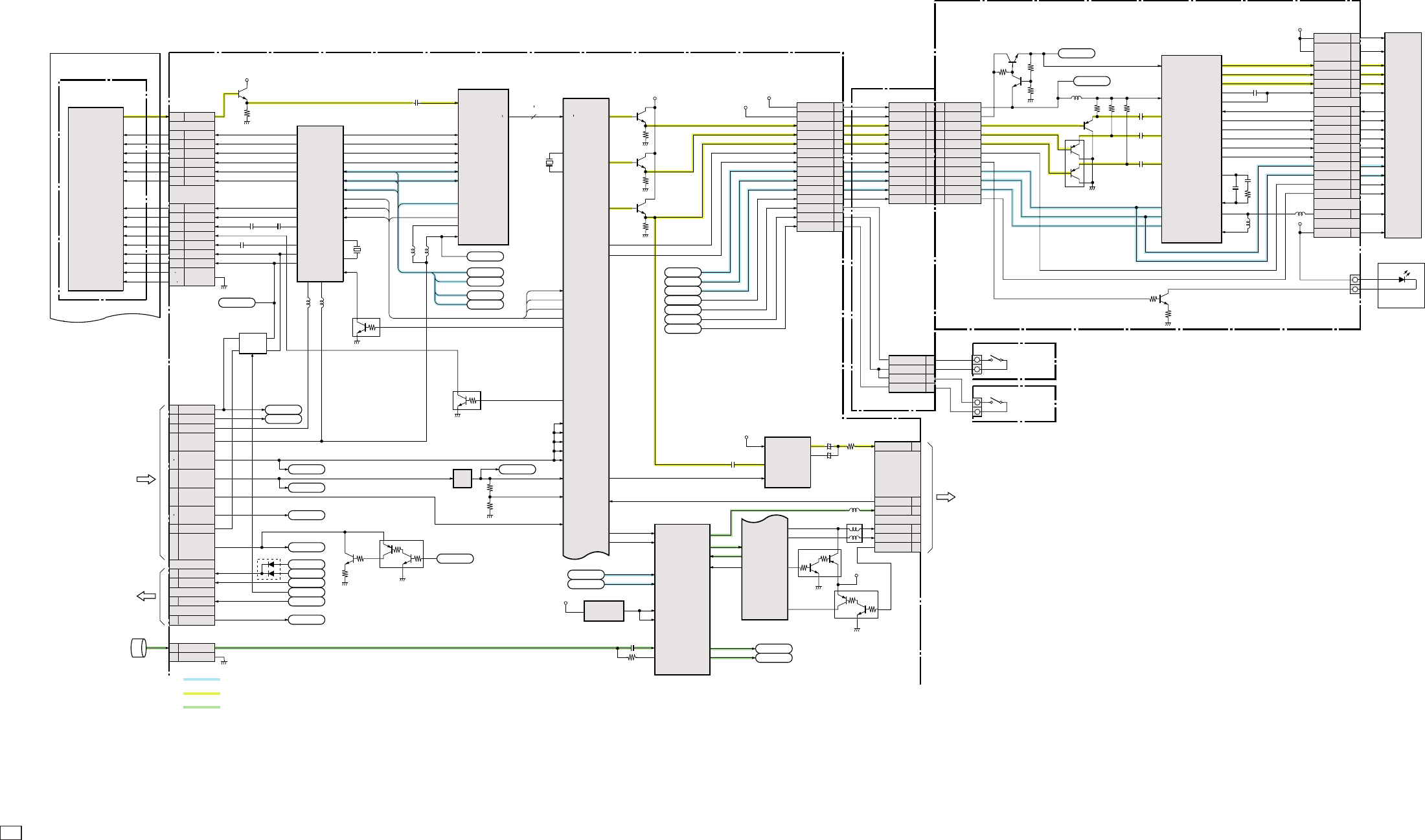Select the tall gray central IC block
The width and height of the screenshot is (1425, 840).
point(586,324)
